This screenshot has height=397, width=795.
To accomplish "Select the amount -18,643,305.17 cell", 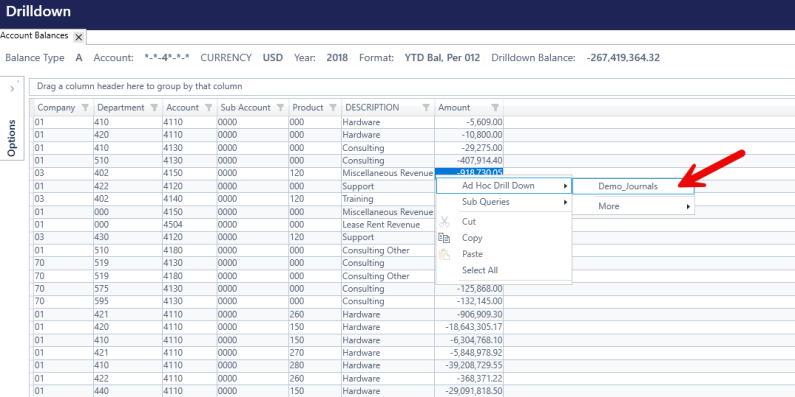I will point(469,327).
